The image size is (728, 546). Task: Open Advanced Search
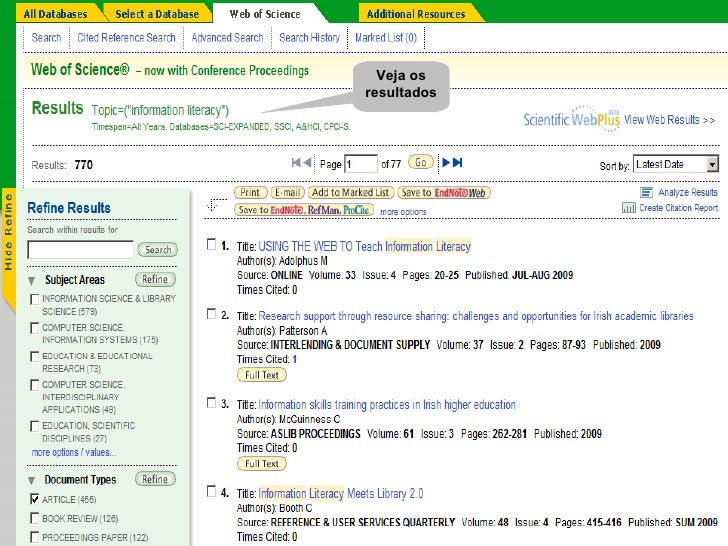[x=228, y=37]
